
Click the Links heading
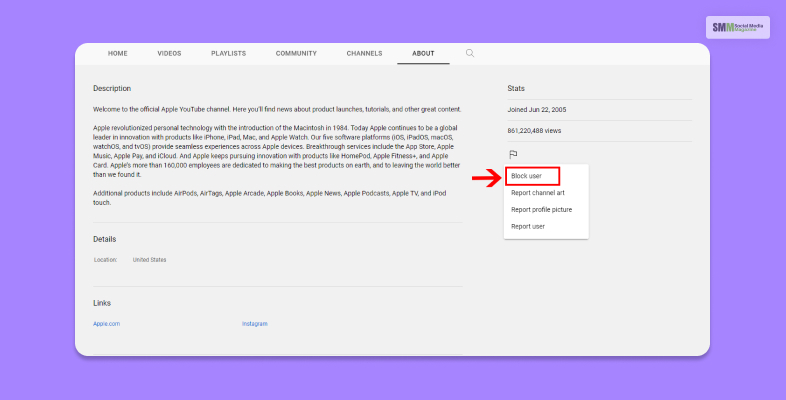click(x=102, y=303)
